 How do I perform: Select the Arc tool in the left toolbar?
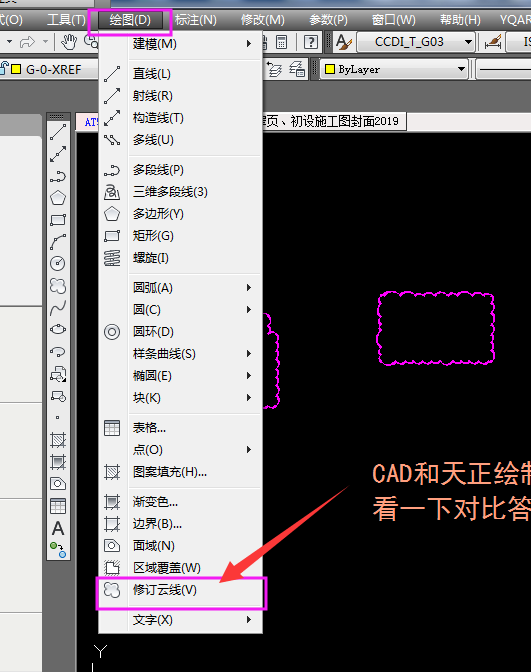58,242
